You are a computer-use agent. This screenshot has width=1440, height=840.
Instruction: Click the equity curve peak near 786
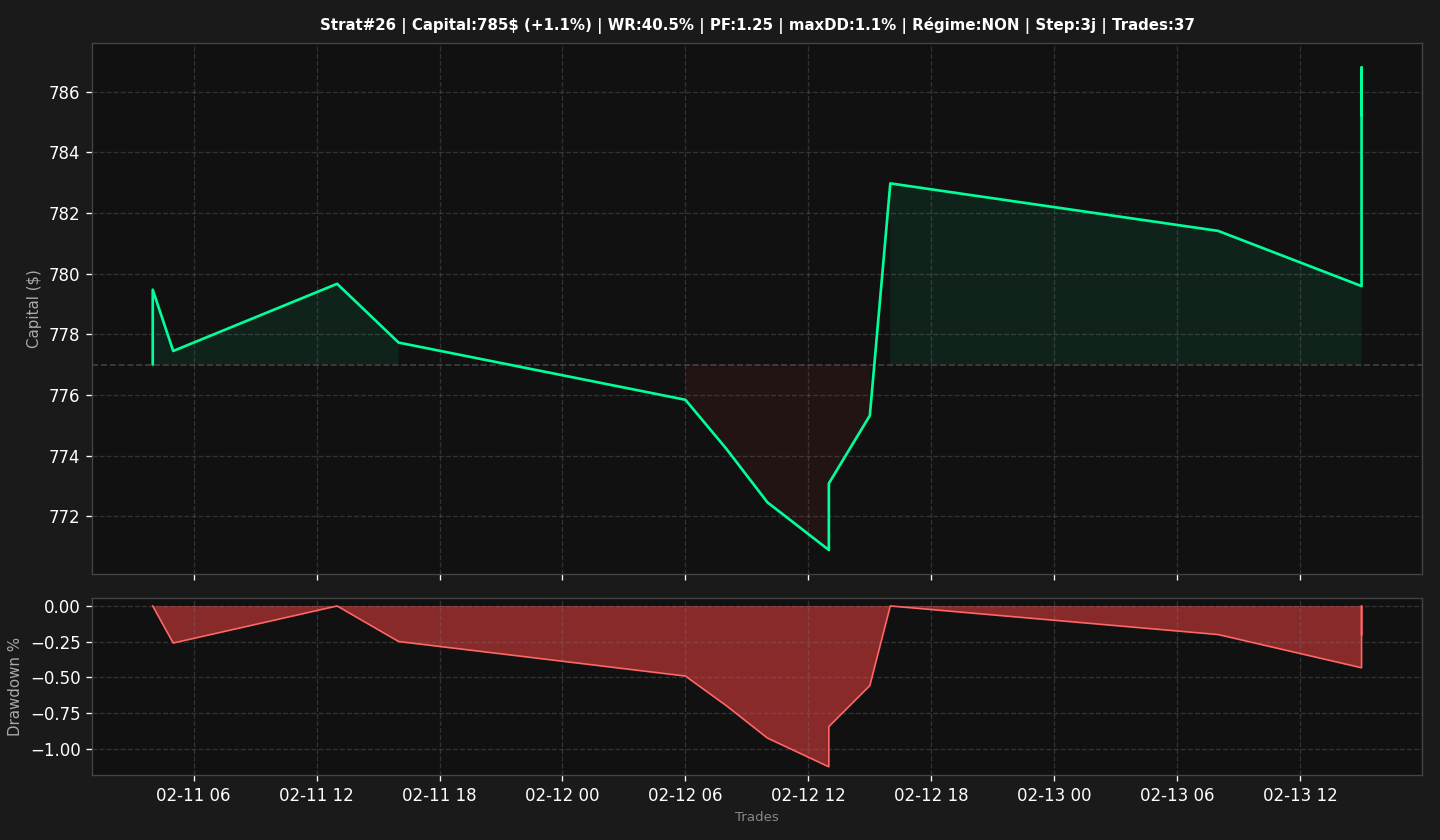point(1361,68)
